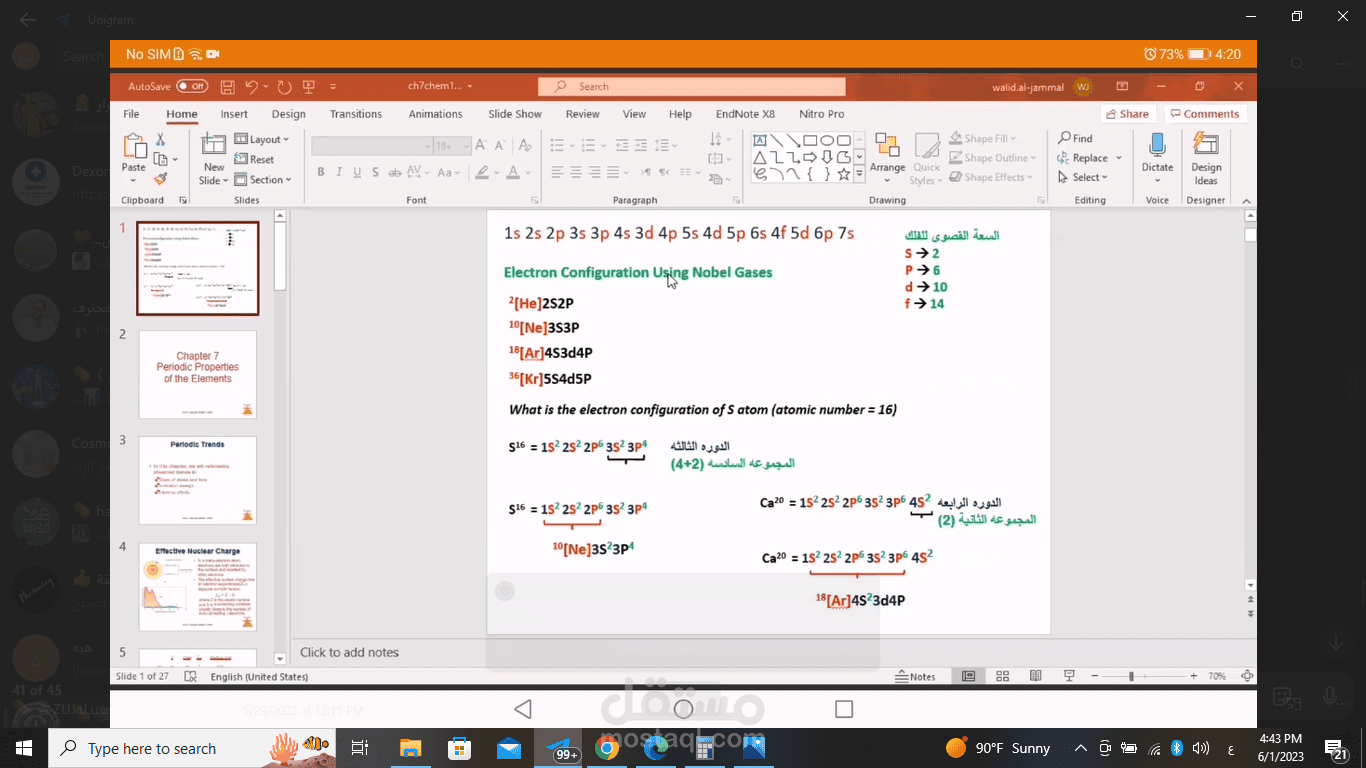1366x768 pixels.
Task: Click the Comments button
Action: coord(1205,114)
